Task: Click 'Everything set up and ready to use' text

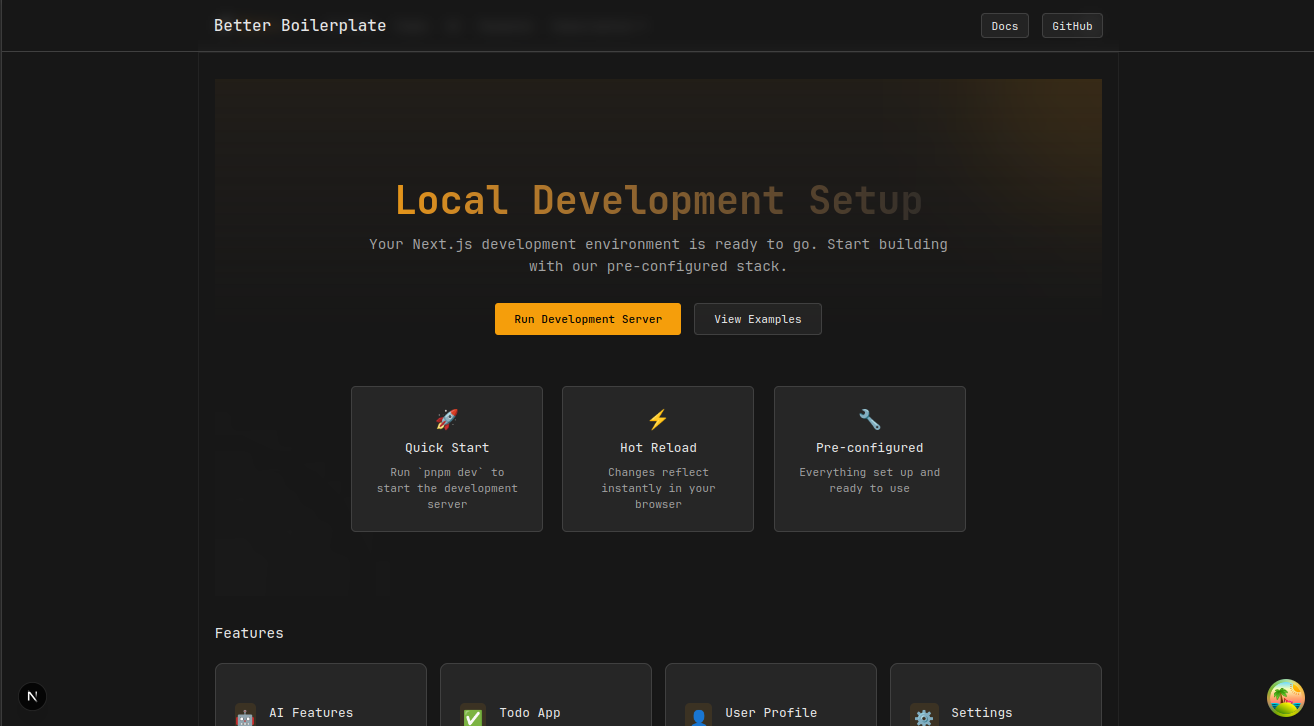Action: point(870,480)
